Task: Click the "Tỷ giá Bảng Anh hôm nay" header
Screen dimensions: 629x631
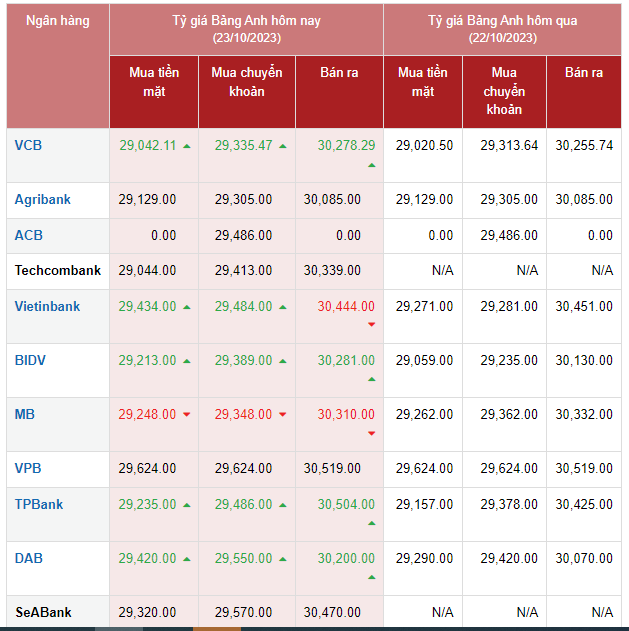Action: [246, 21]
